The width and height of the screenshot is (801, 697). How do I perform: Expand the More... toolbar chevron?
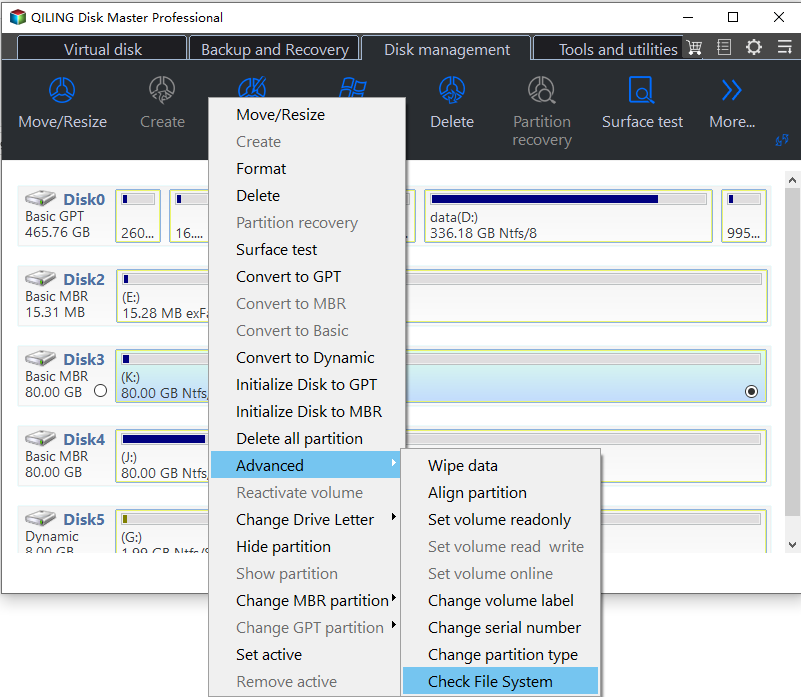732,90
